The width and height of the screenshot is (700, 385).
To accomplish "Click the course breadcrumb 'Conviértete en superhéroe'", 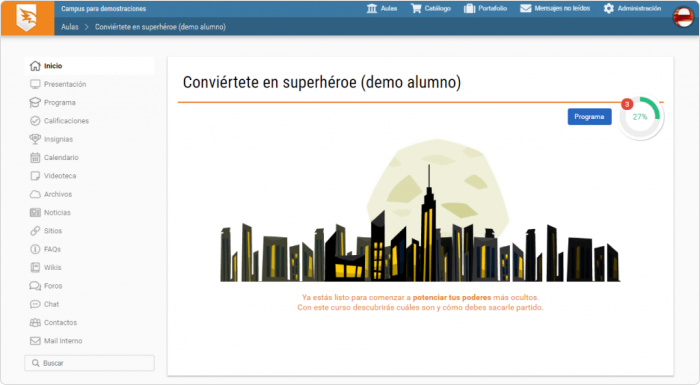I will pos(160,27).
